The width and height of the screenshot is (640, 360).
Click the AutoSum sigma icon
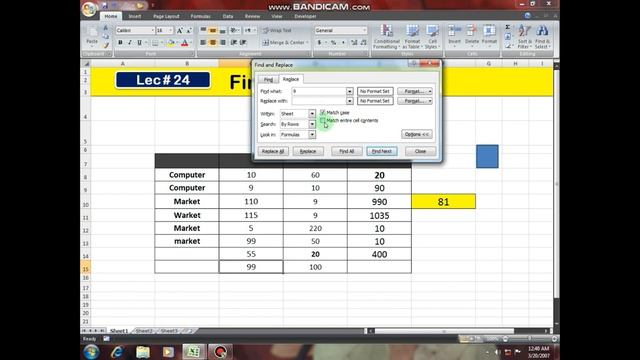click(x=507, y=27)
